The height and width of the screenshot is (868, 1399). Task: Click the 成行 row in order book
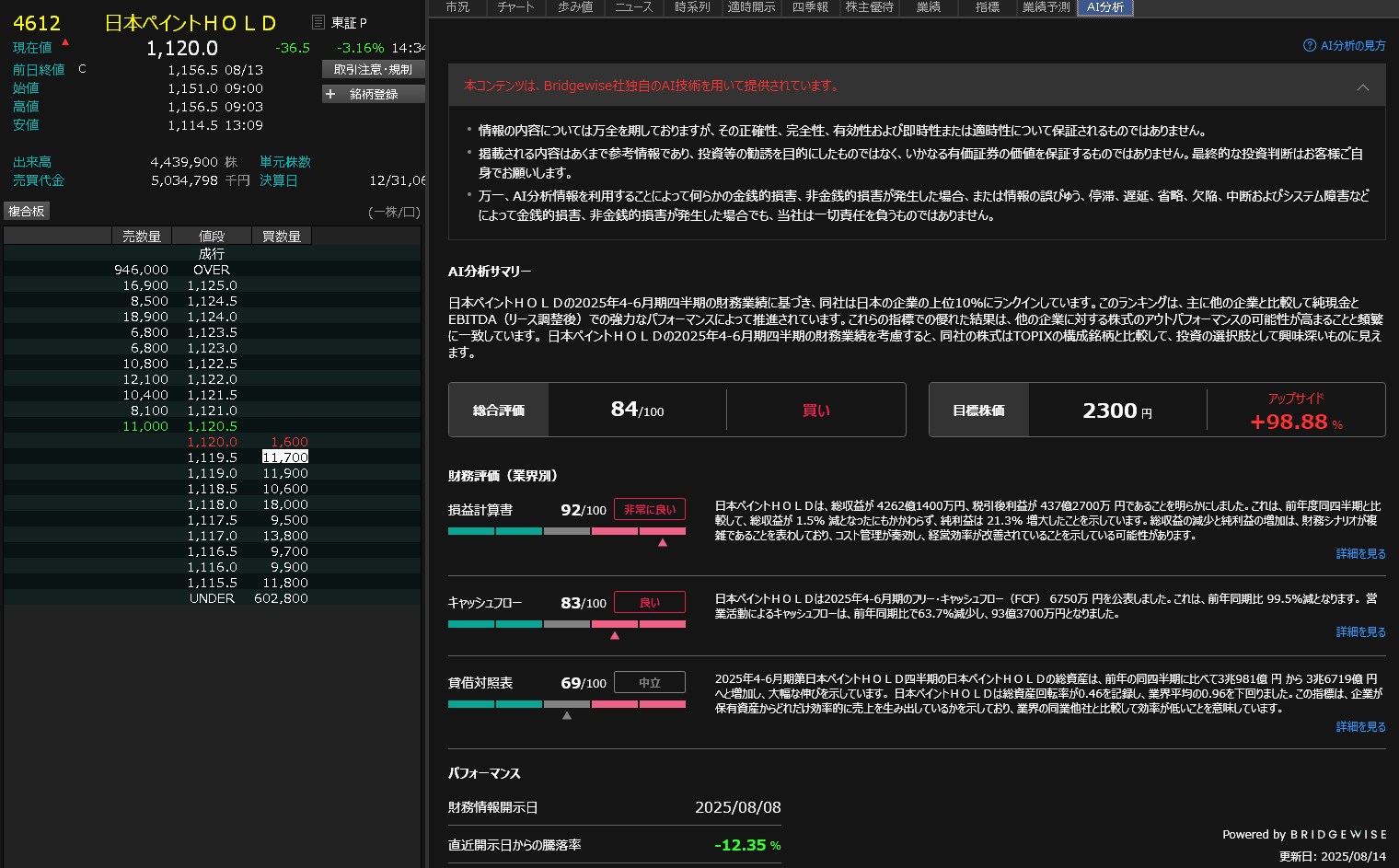pyautogui.click(x=212, y=254)
